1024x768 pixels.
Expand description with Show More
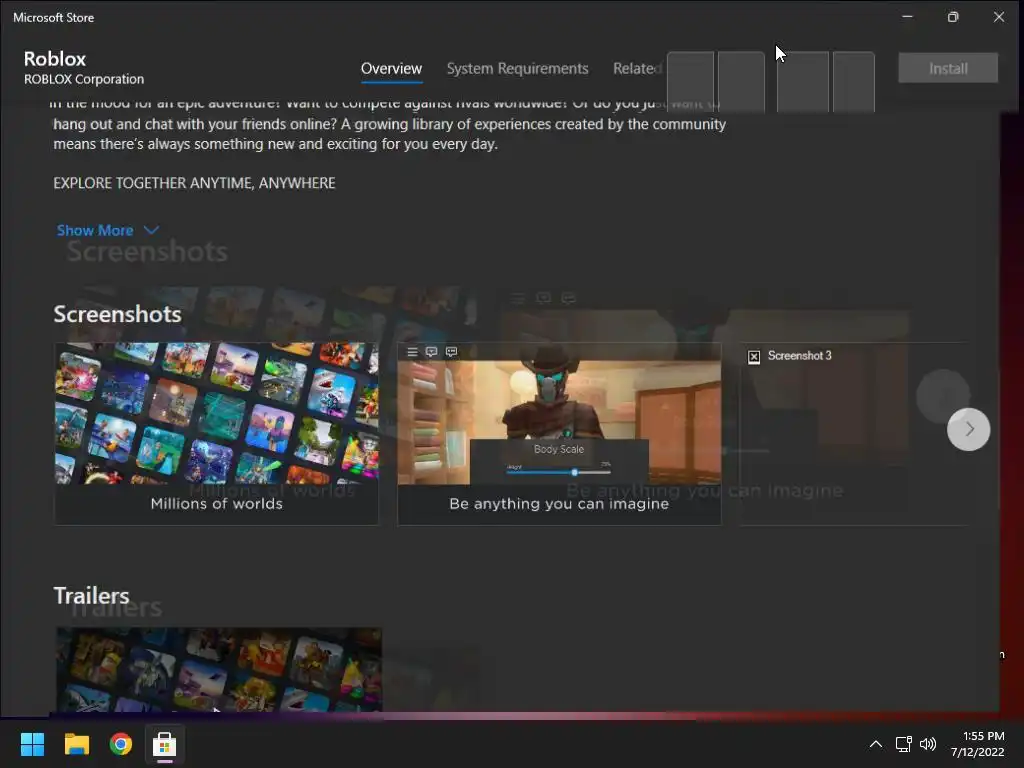pyautogui.click(x=108, y=231)
